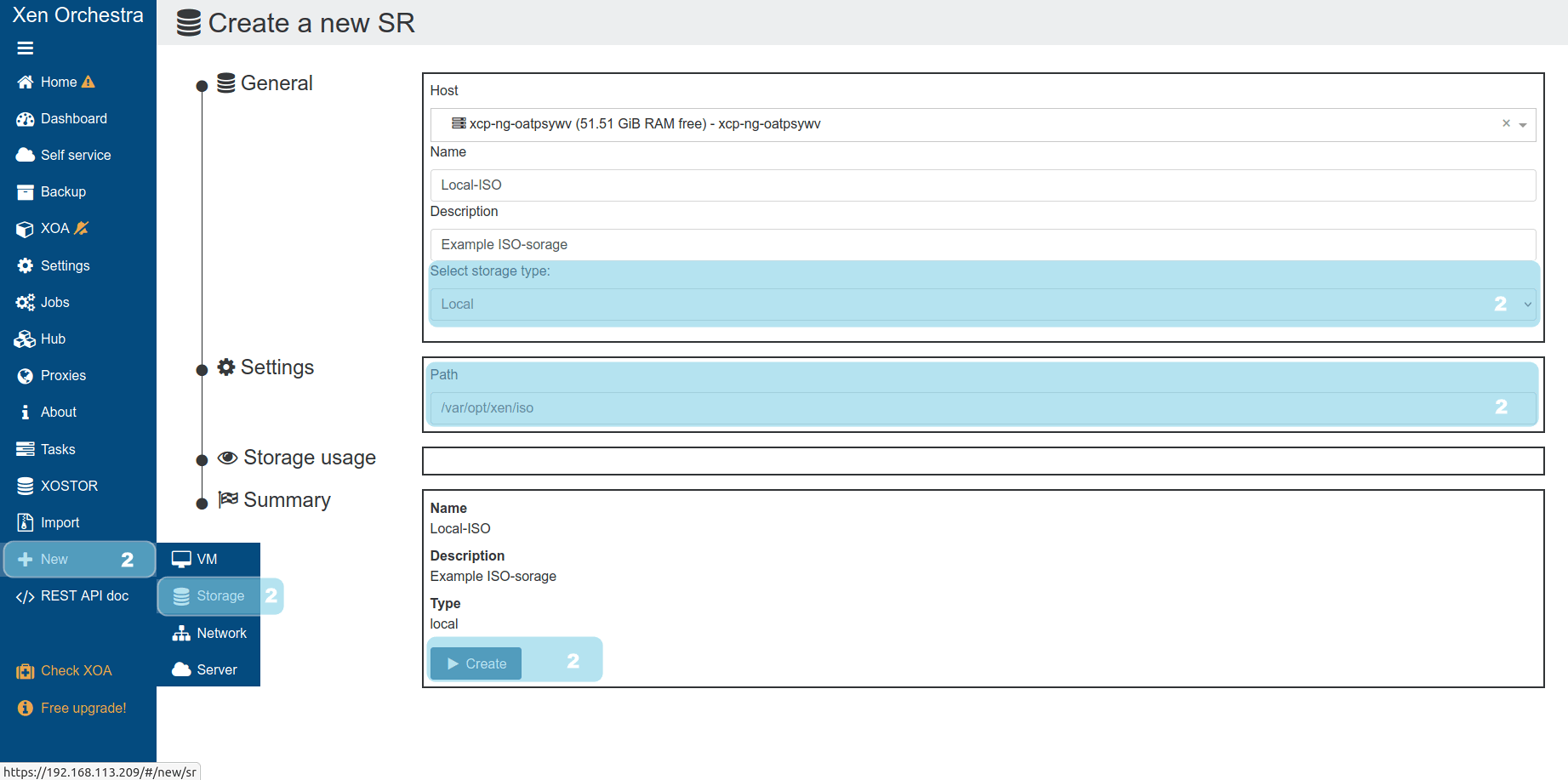Open the storage type dropdown showing Local

983,305
